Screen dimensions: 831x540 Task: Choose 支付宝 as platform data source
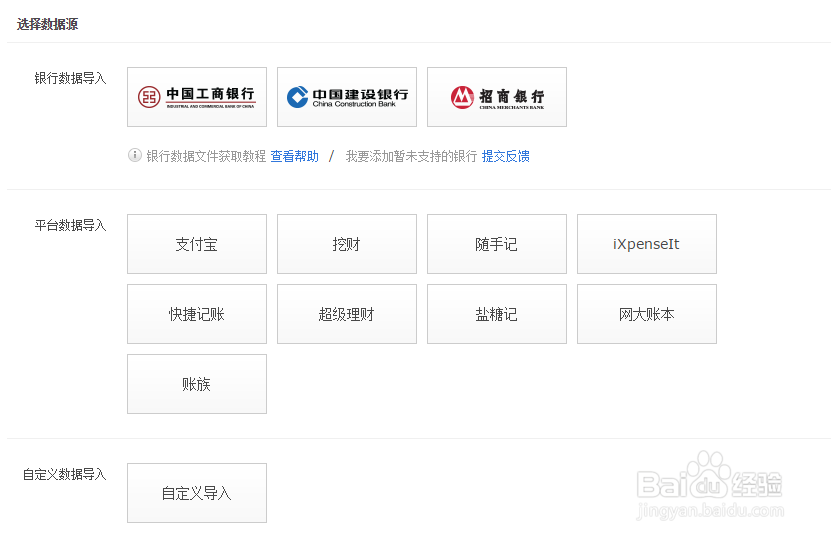[197, 244]
